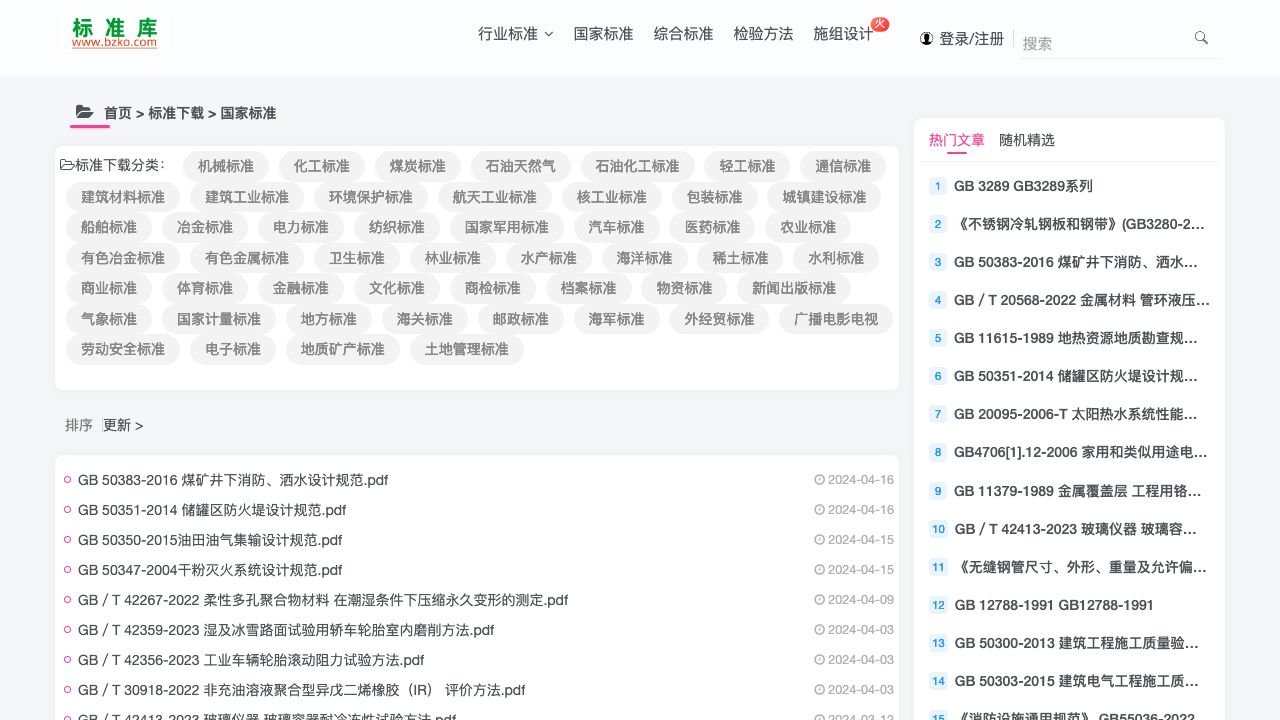Click the number 1 rank badge
This screenshot has width=1280, height=720.
point(937,186)
